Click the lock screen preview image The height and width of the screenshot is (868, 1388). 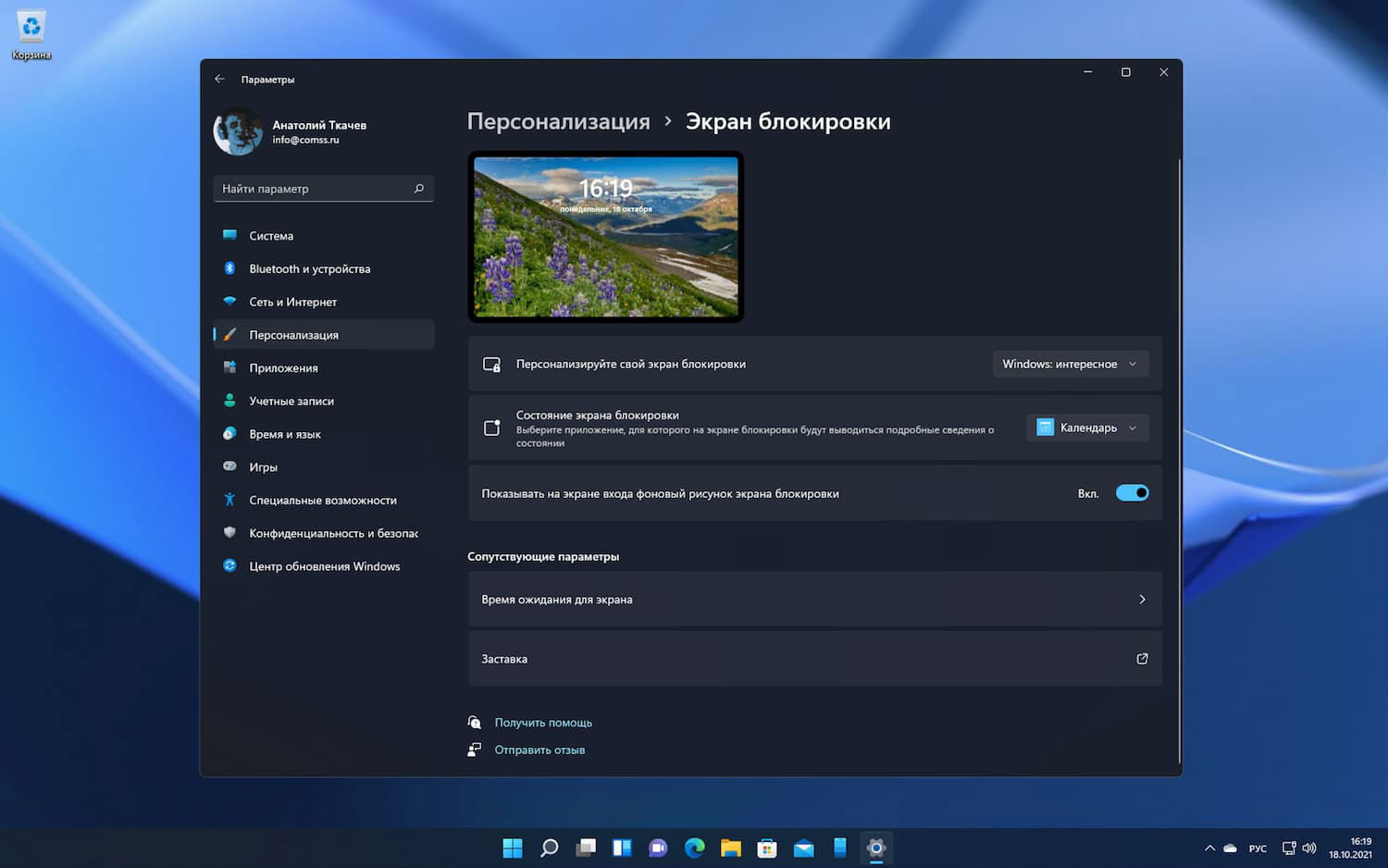[606, 237]
